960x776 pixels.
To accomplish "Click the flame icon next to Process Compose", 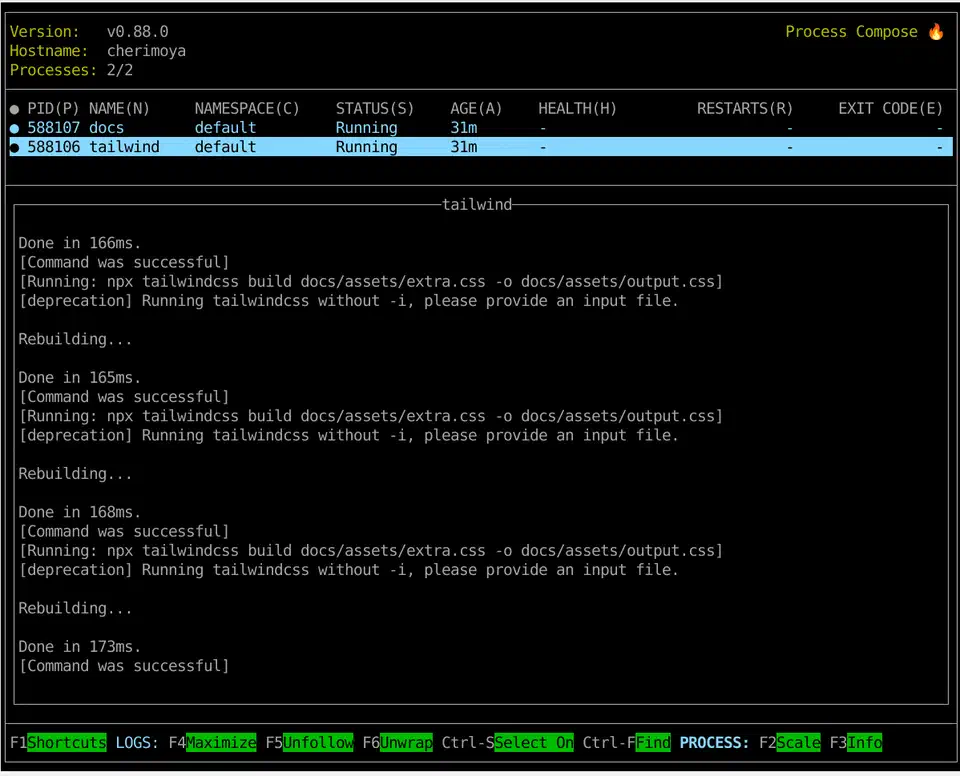I will pyautogui.click(x=936, y=31).
